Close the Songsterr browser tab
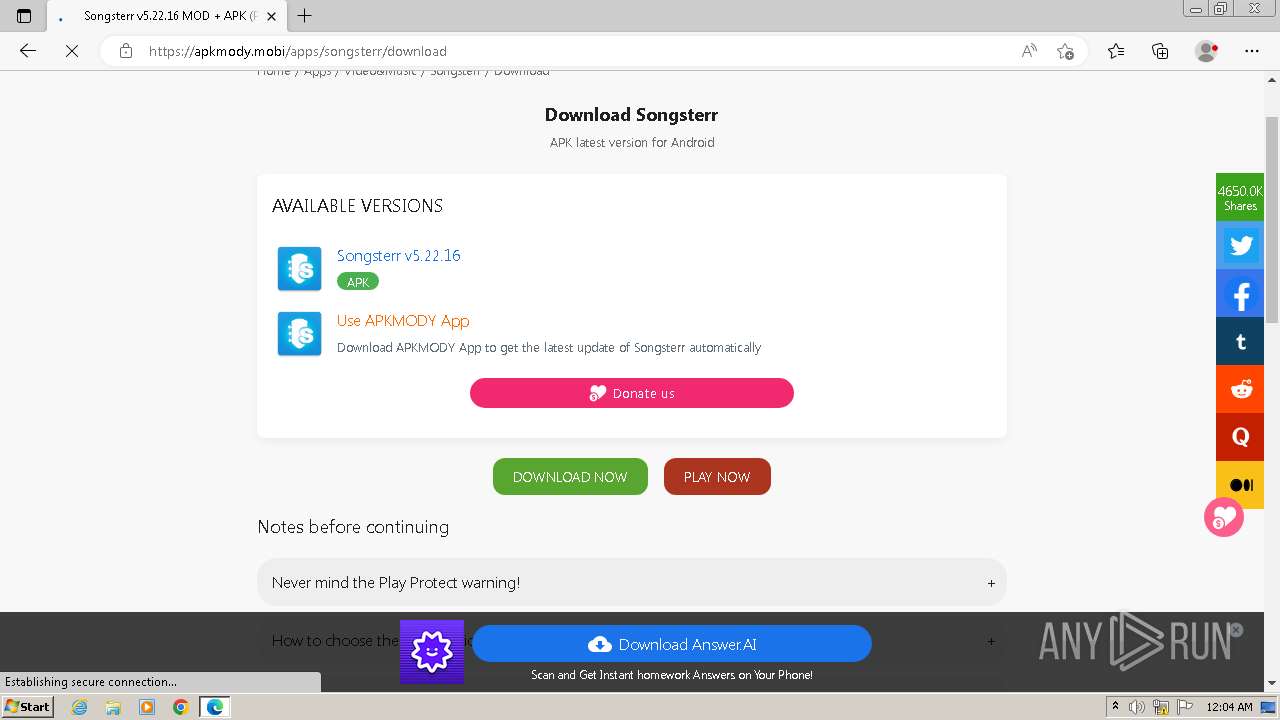 point(271,16)
